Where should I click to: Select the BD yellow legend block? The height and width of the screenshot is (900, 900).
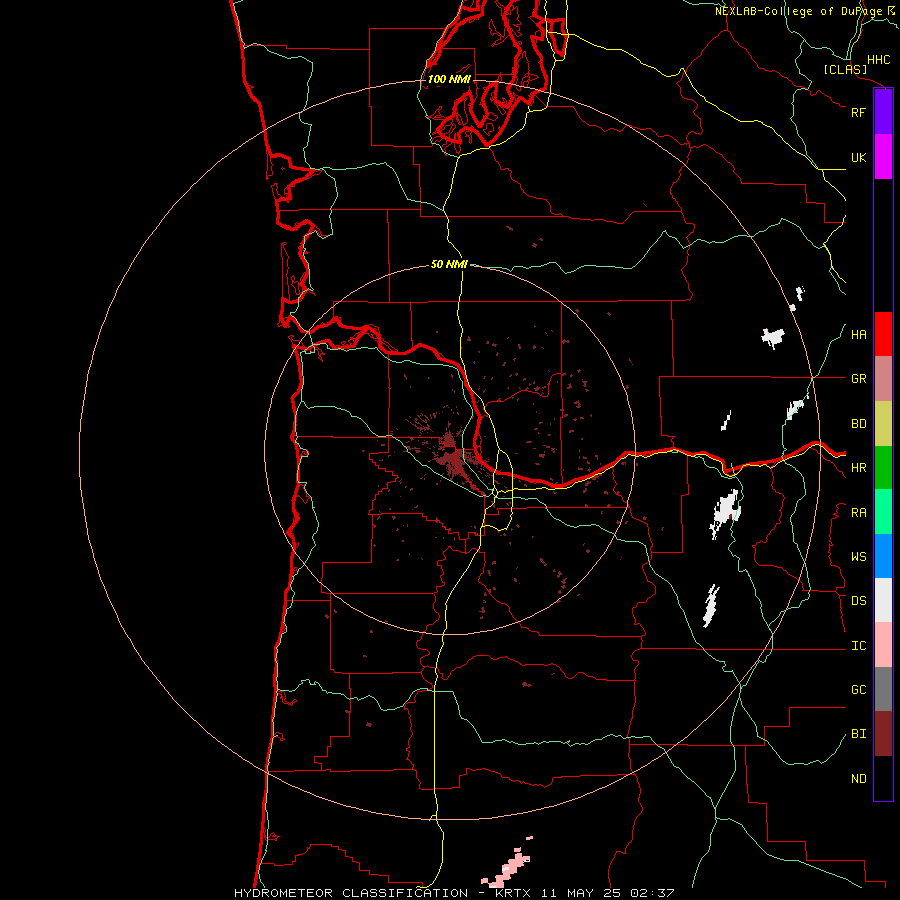[883, 424]
